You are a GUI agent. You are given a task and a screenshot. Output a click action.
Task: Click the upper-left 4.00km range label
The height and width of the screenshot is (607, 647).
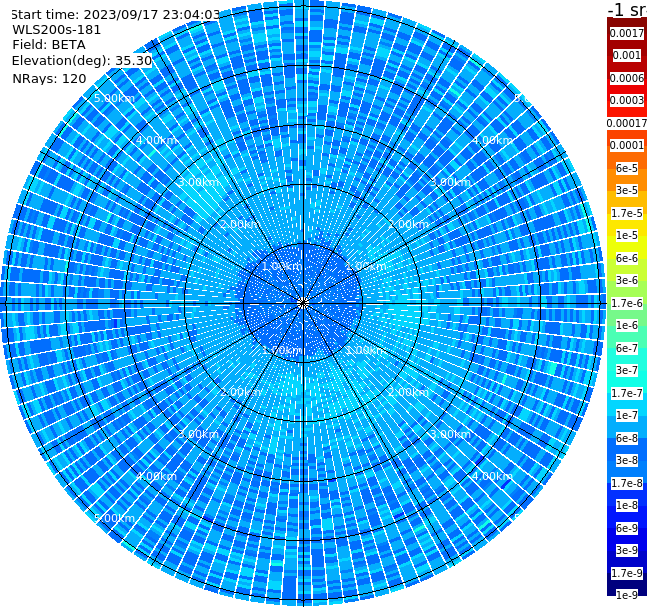[156, 140]
